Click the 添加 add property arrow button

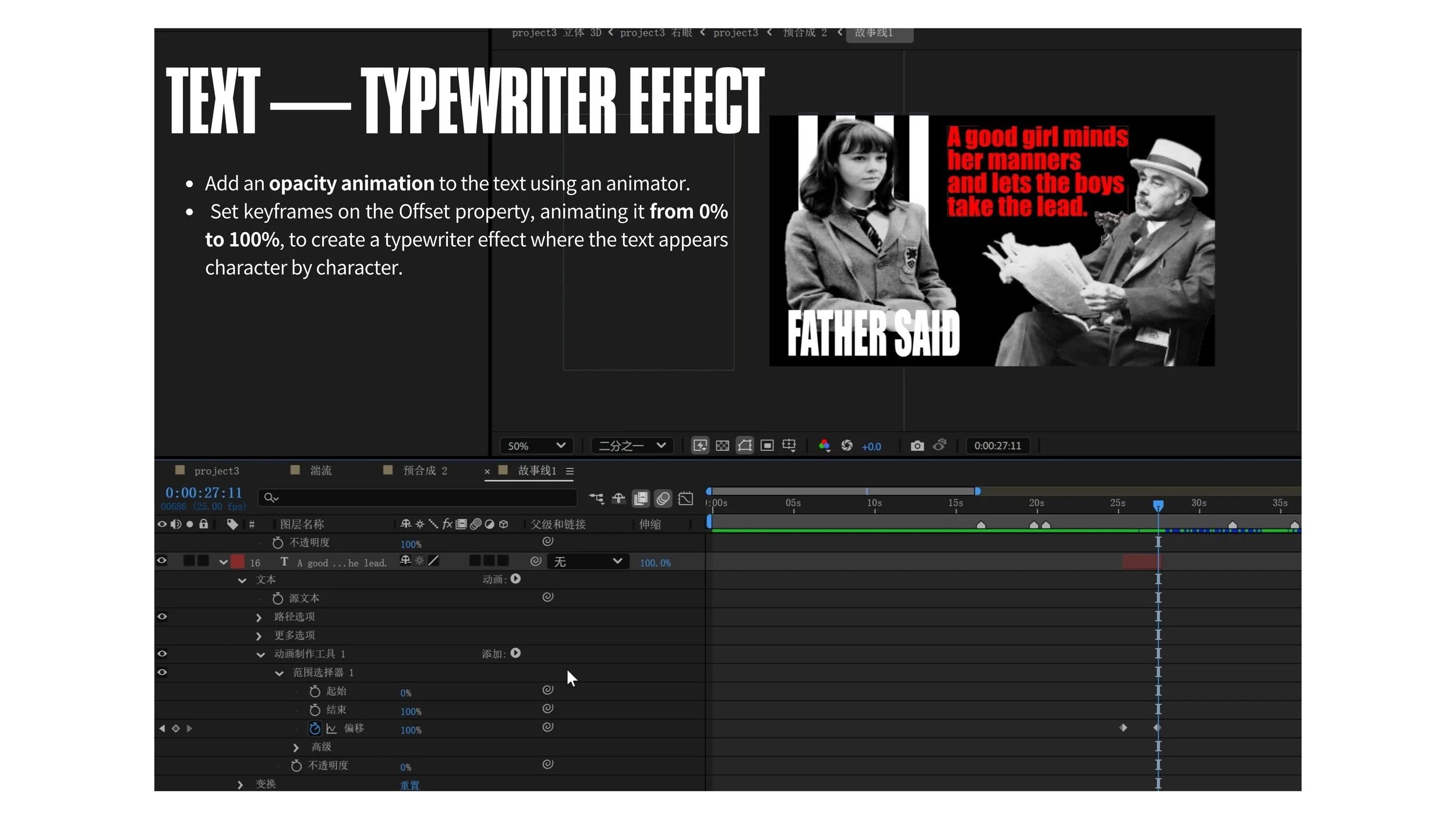[515, 654]
